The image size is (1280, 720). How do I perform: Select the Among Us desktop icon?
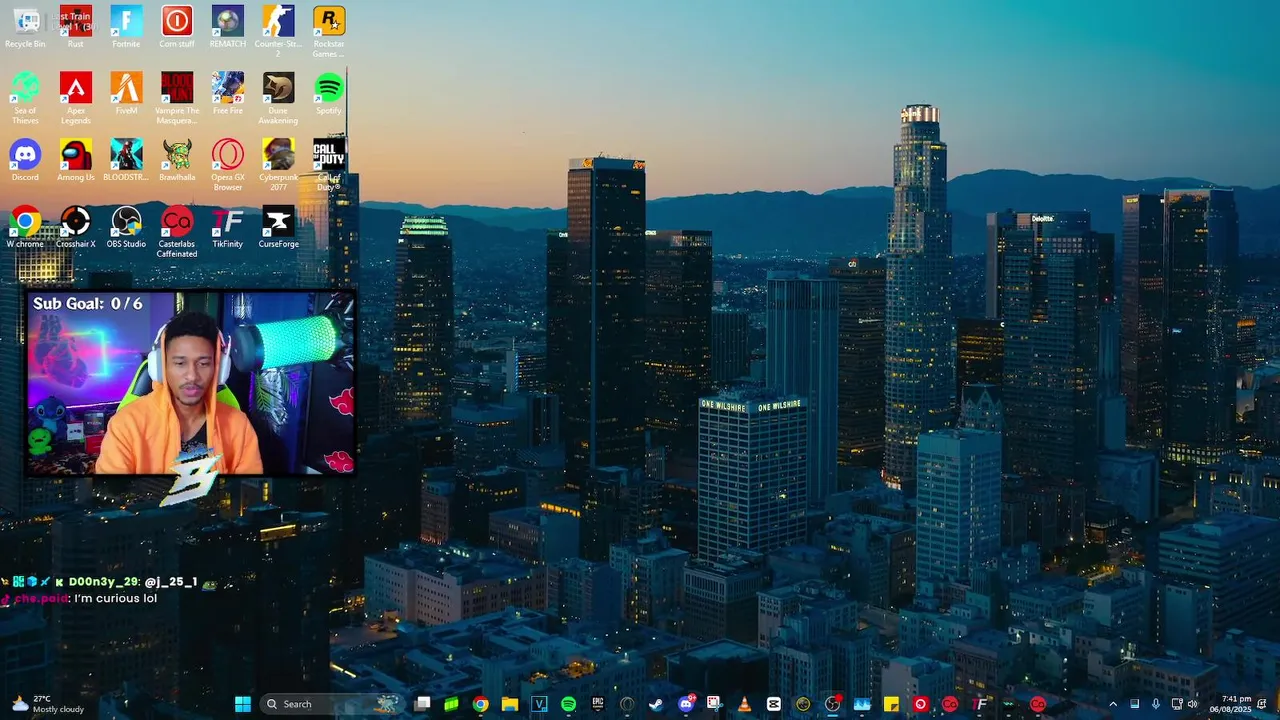pyautogui.click(x=76, y=161)
